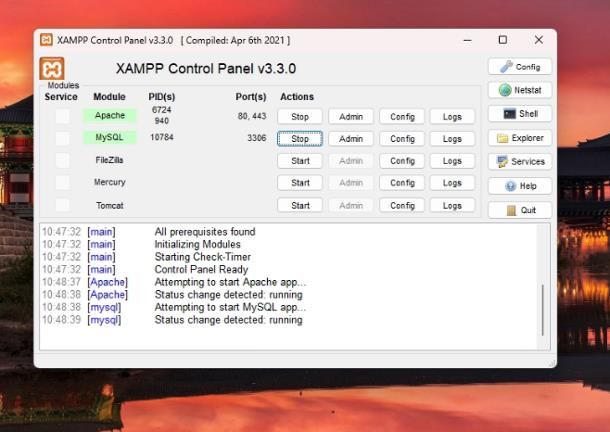Click the MySQL port value 3306

coord(257,138)
